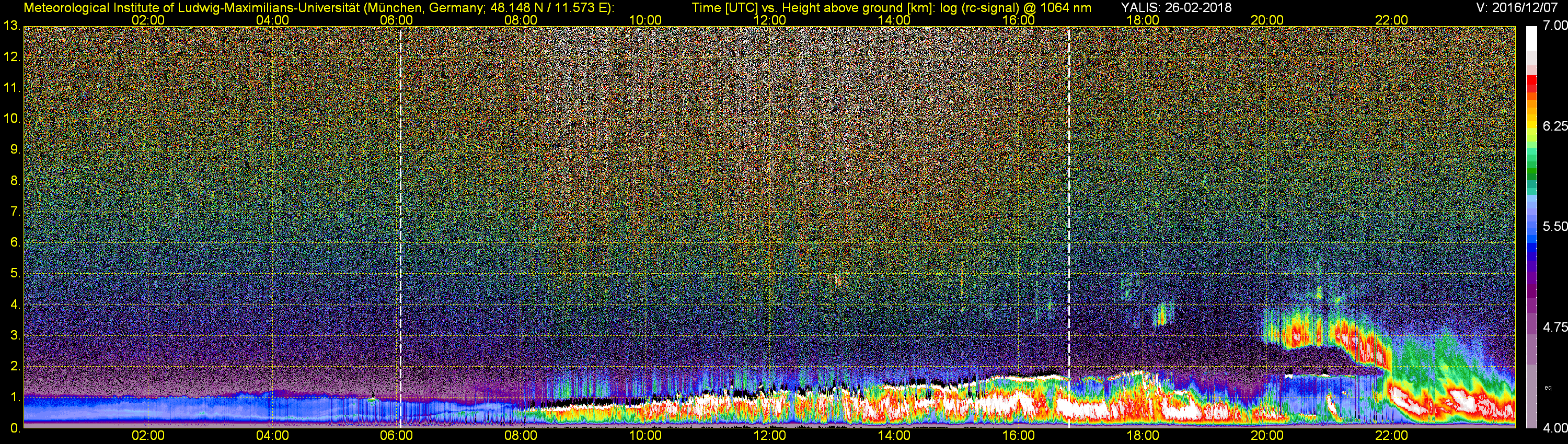Image resolution: width=1568 pixels, height=444 pixels.
Task: Click the 2 km height axis label
Action: point(15,366)
